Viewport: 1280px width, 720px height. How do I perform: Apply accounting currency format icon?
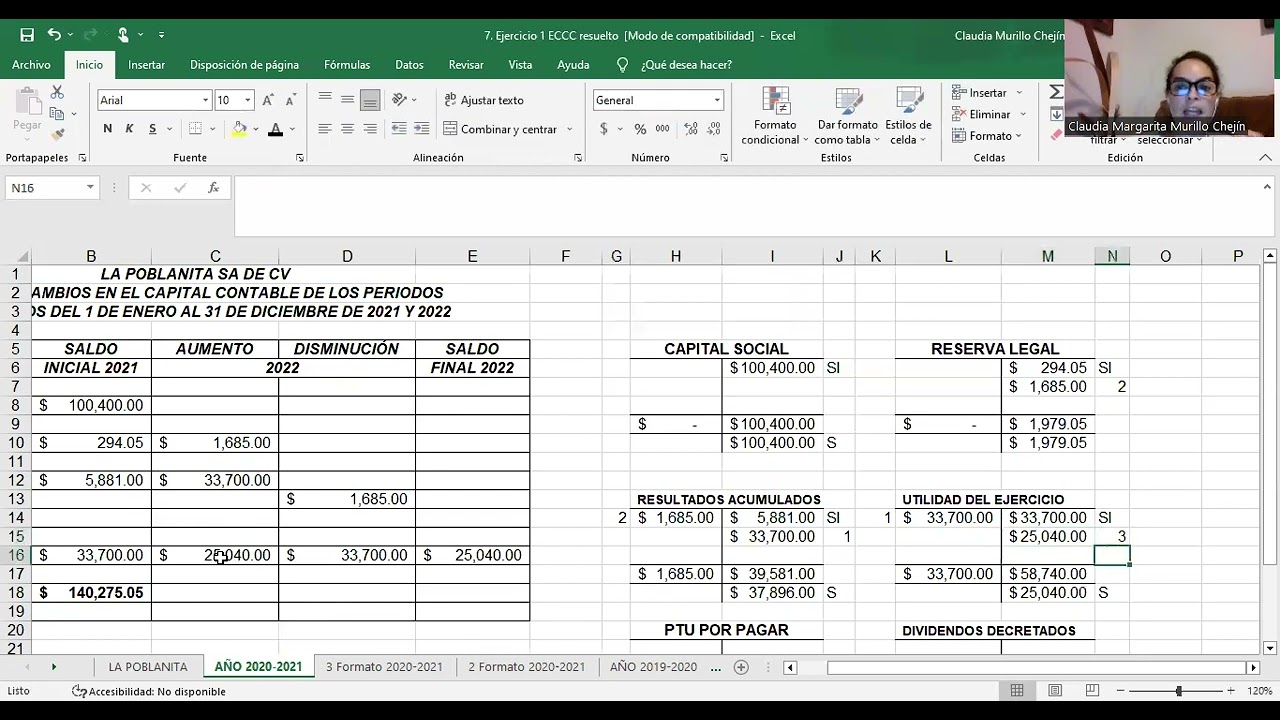coord(603,129)
